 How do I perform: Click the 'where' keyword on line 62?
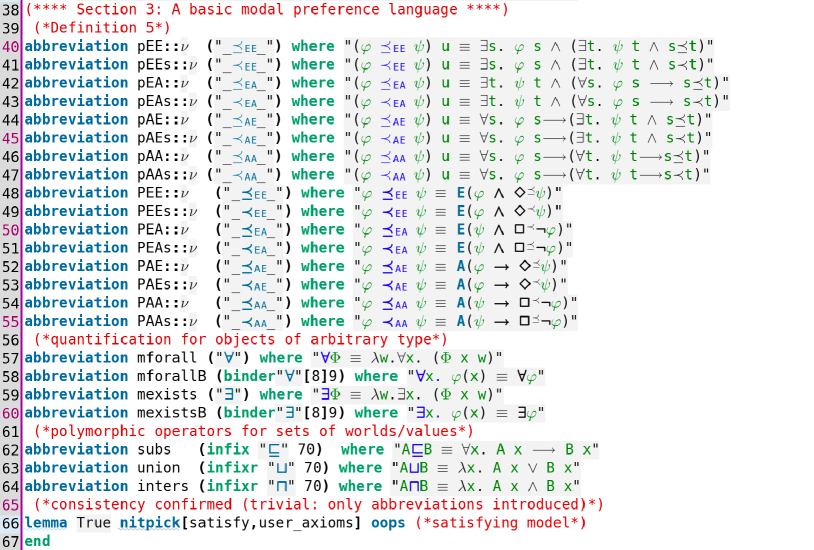click(362, 449)
